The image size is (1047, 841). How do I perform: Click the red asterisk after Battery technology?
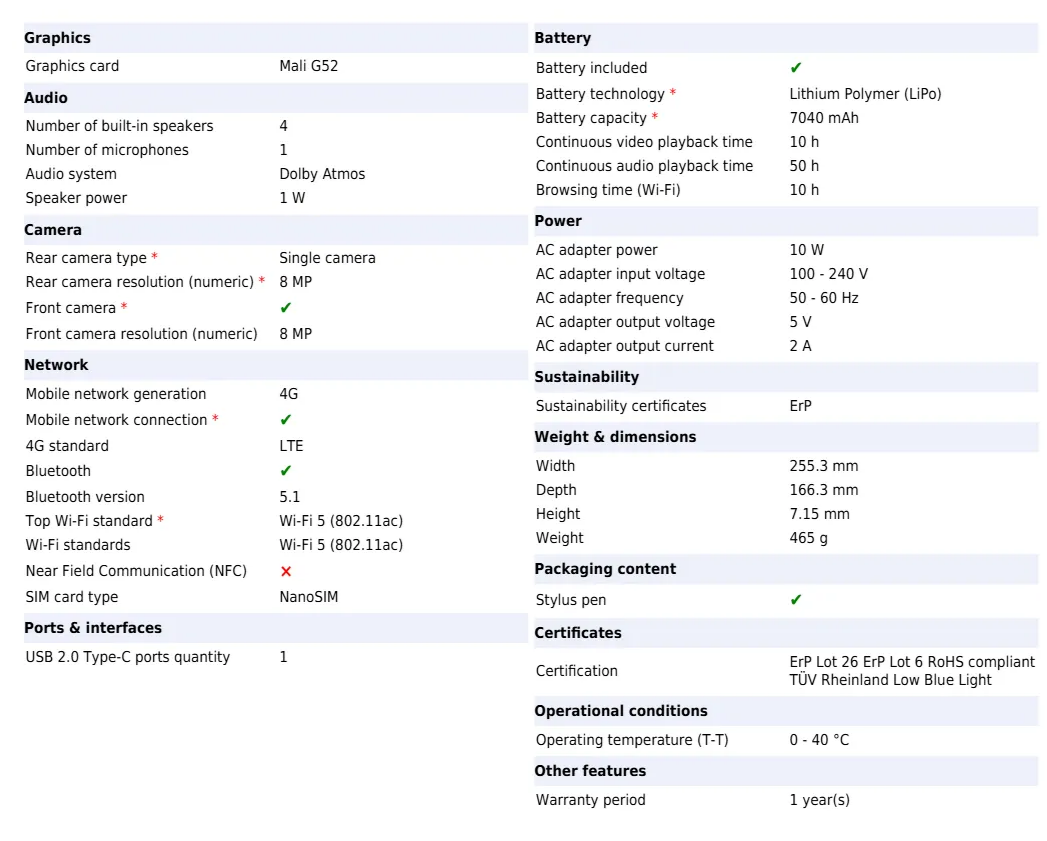[x=673, y=94]
